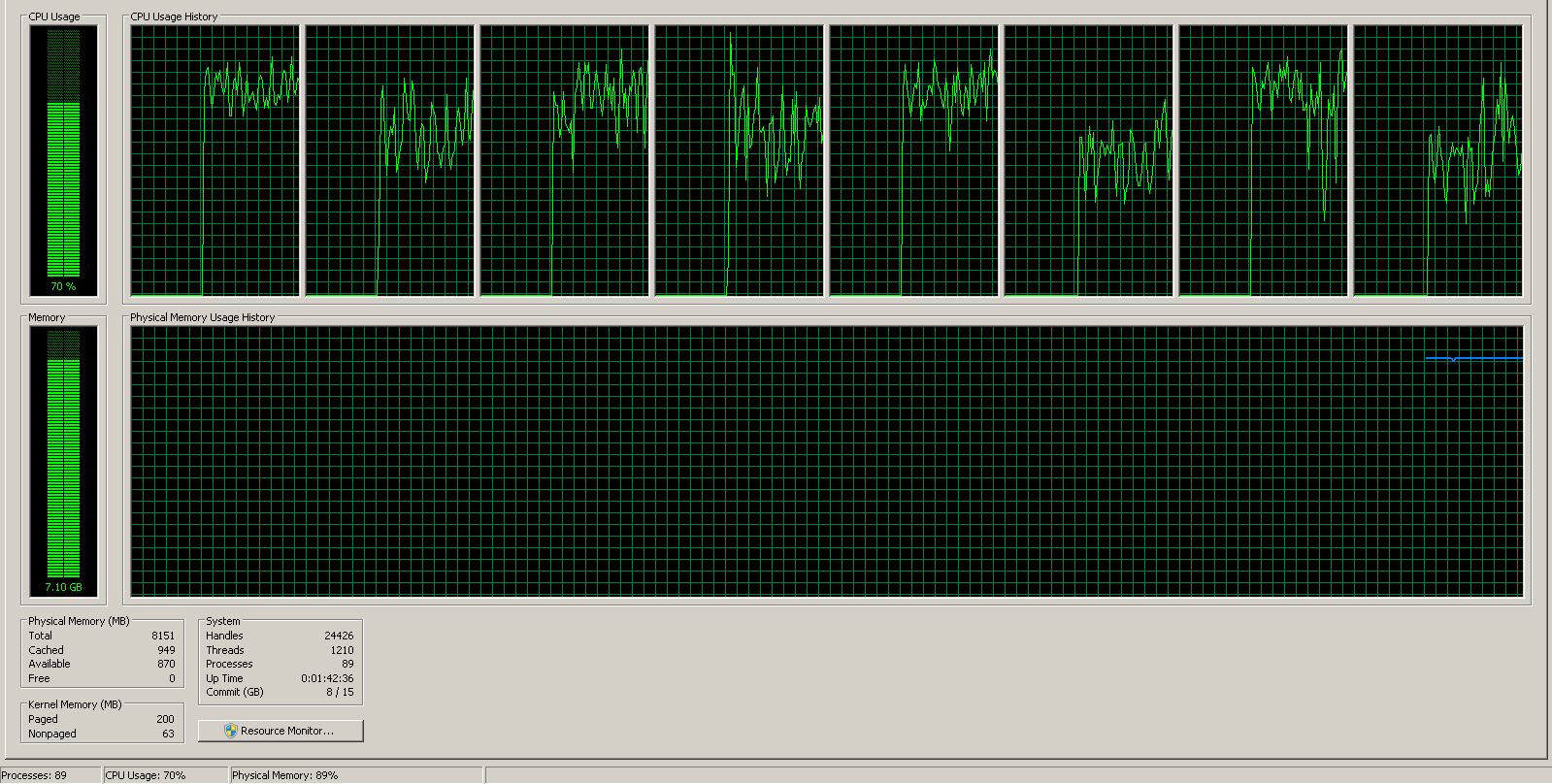1552x784 pixels.
Task: Select the second CPU core history graph
Action: pyautogui.click(x=389, y=160)
